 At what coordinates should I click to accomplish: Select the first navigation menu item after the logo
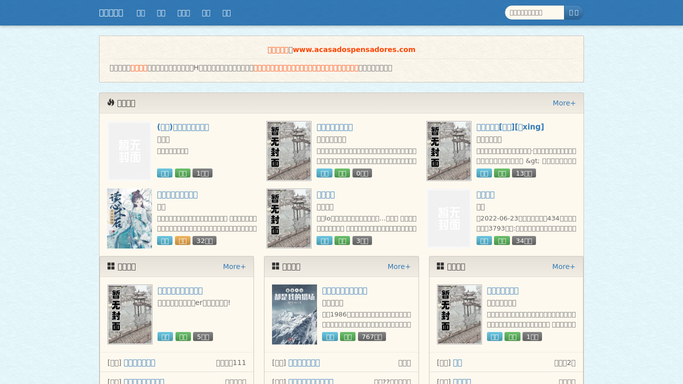point(141,13)
